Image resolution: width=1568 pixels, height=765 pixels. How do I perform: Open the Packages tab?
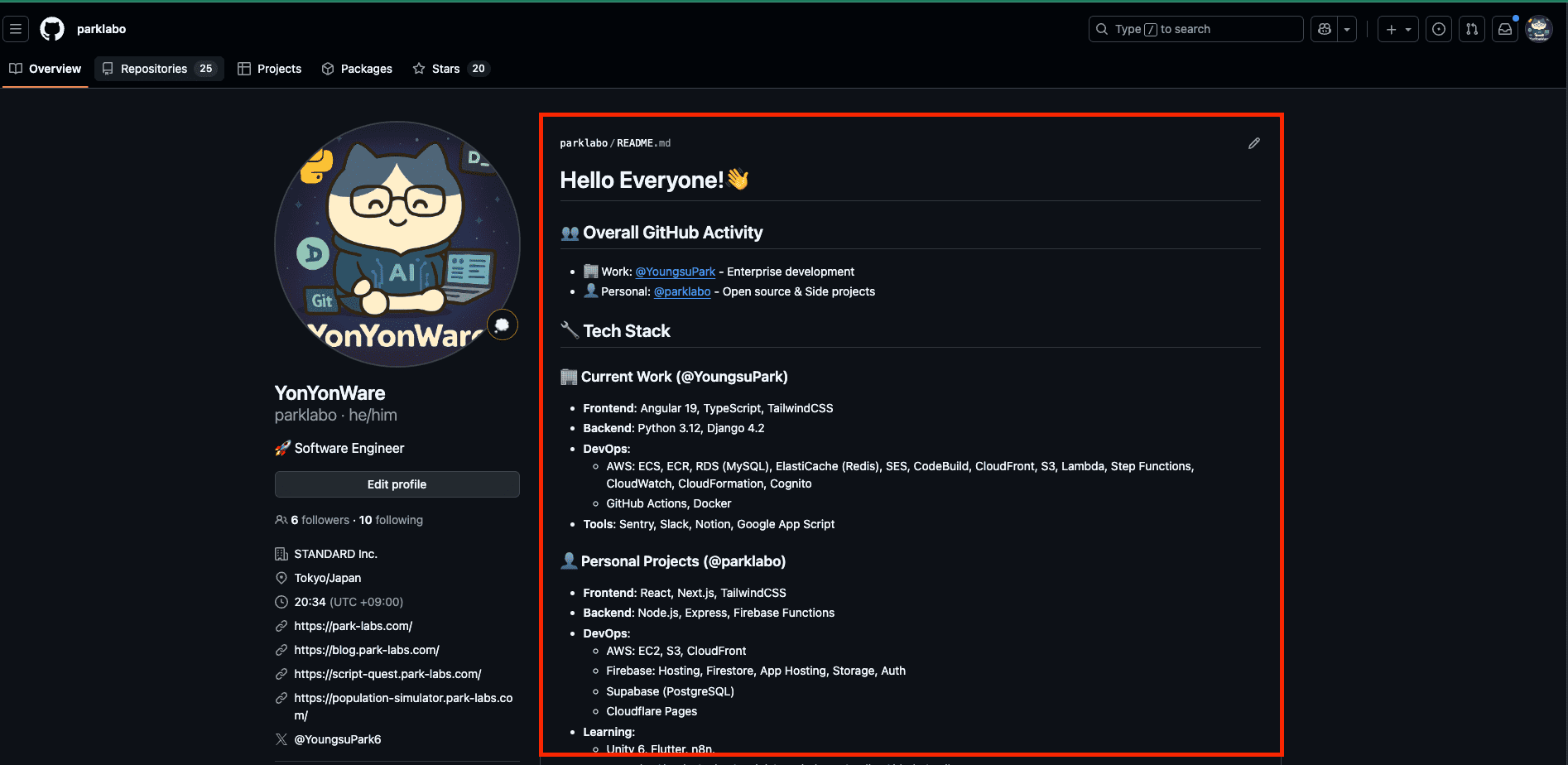(357, 69)
